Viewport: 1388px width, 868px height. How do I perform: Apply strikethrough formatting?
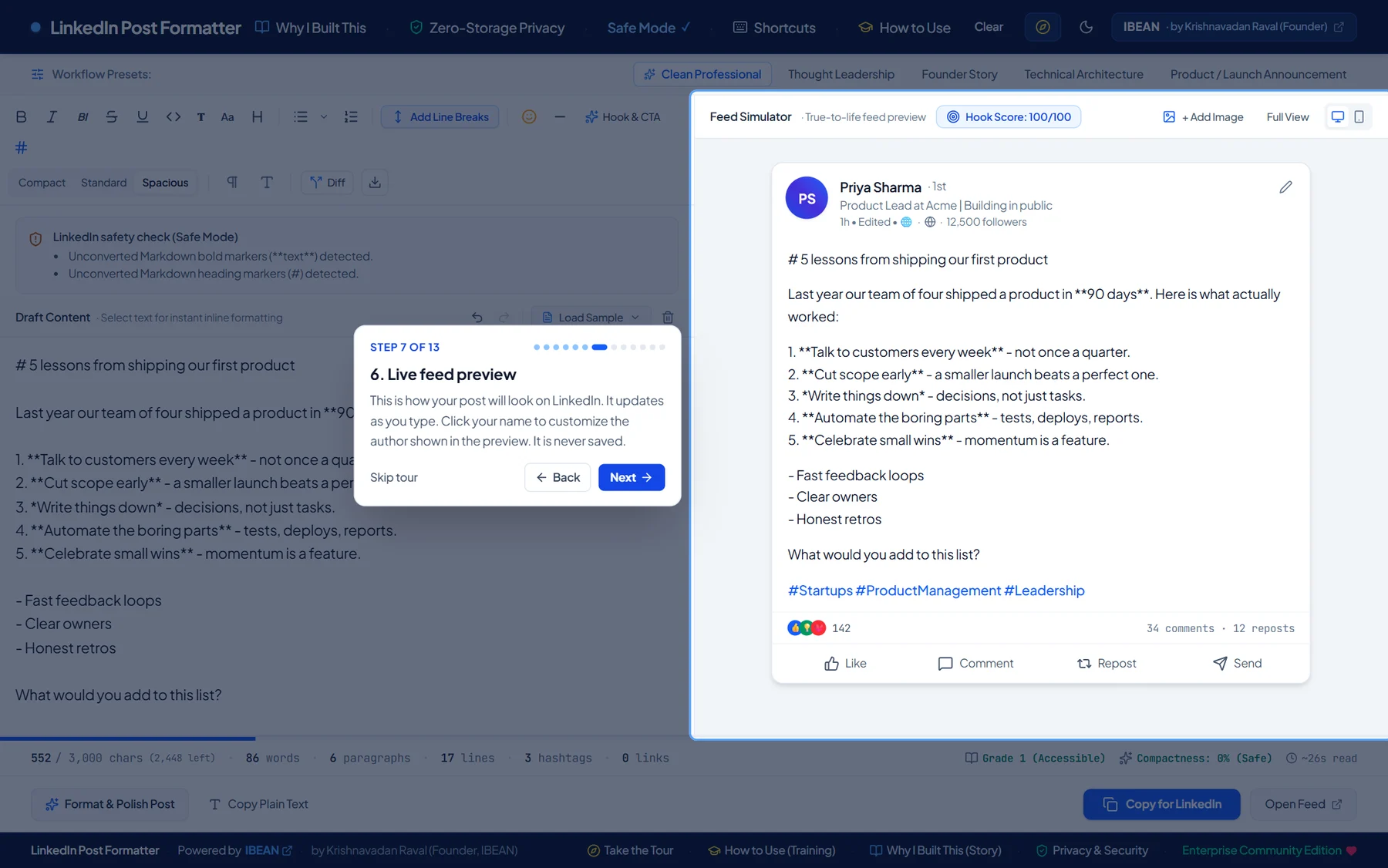112,117
